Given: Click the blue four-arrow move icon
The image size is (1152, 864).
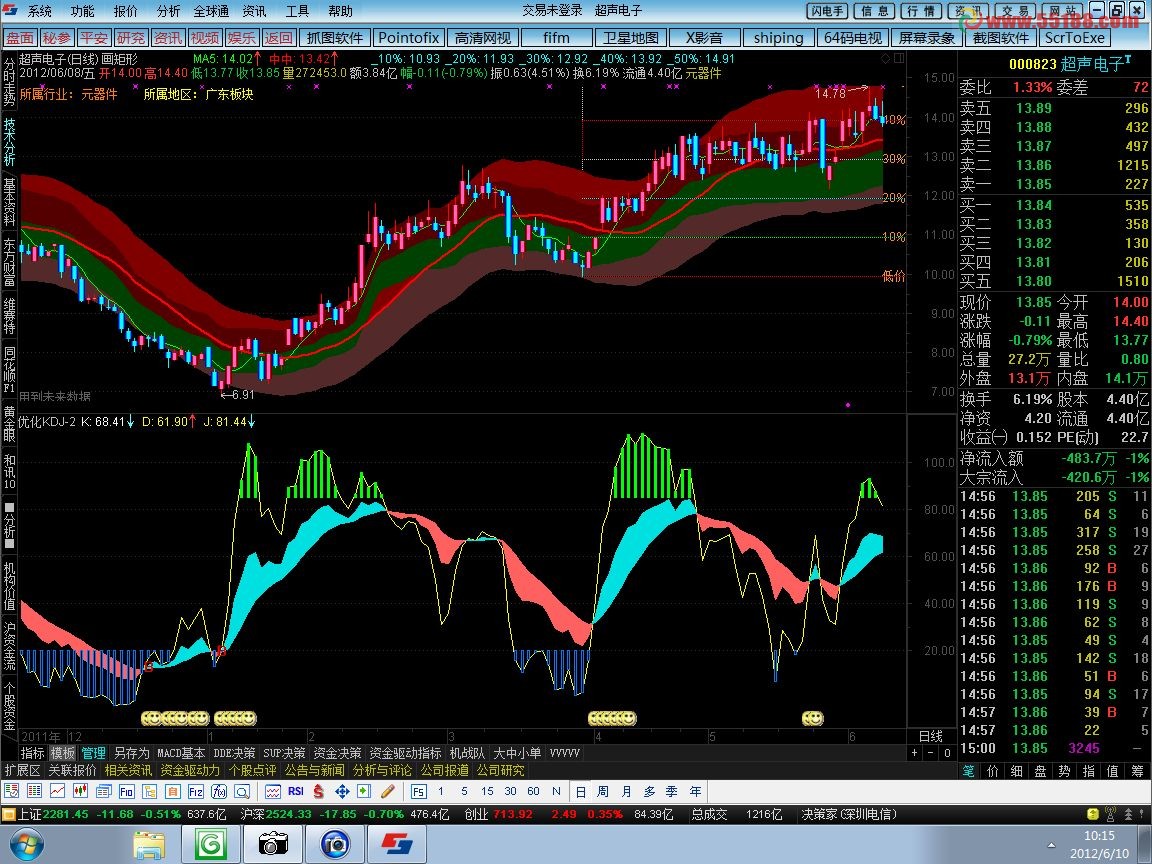Looking at the screenshot, I should point(341,791).
